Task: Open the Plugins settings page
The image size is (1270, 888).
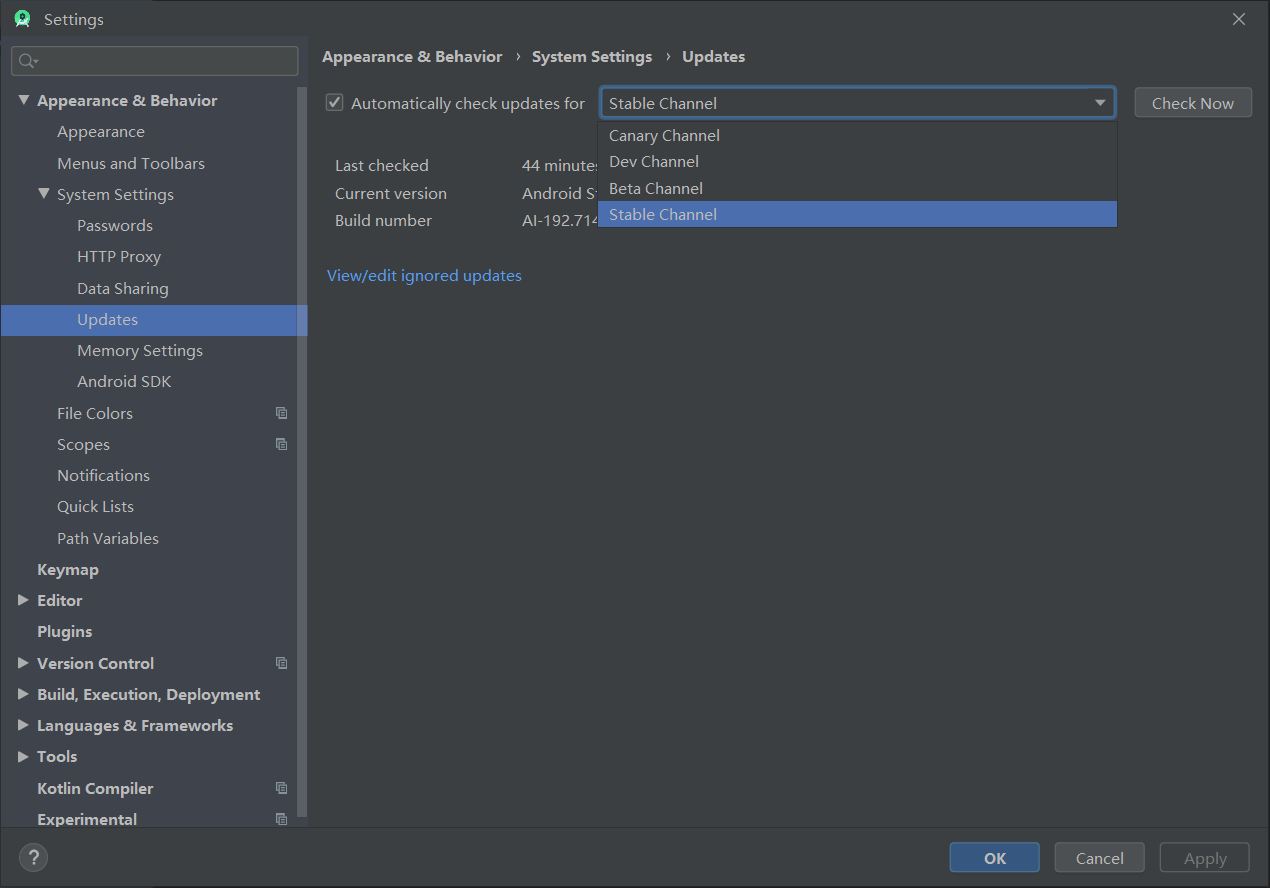Action: click(x=64, y=631)
